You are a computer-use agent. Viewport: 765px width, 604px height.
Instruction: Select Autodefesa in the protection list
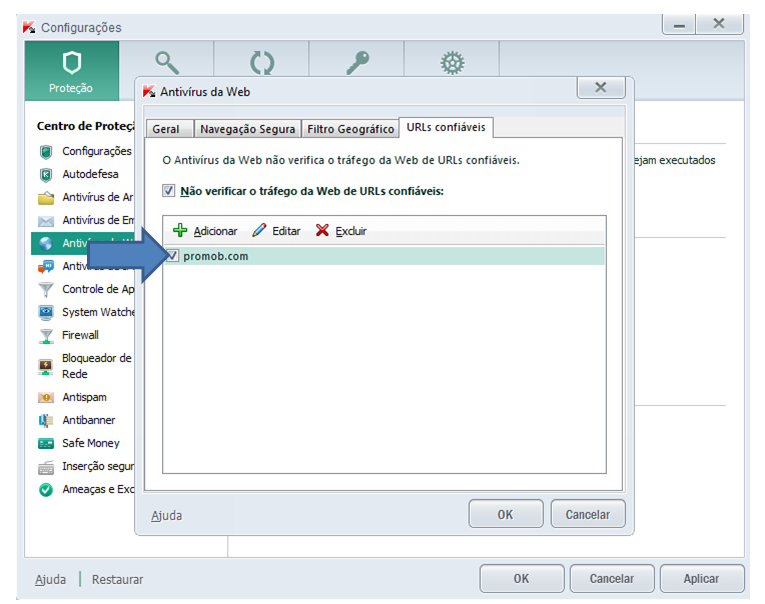click(x=90, y=174)
